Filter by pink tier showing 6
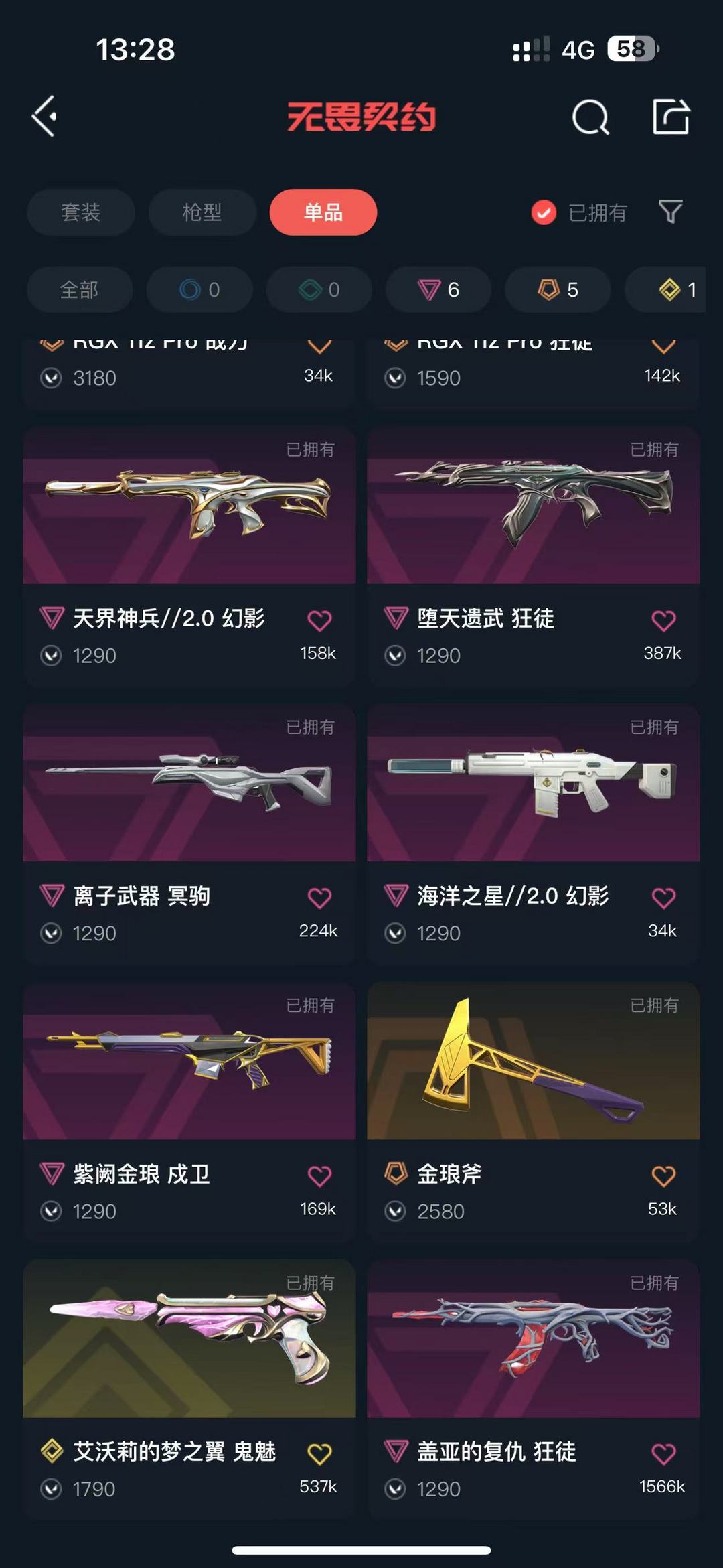 pyautogui.click(x=438, y=289)
